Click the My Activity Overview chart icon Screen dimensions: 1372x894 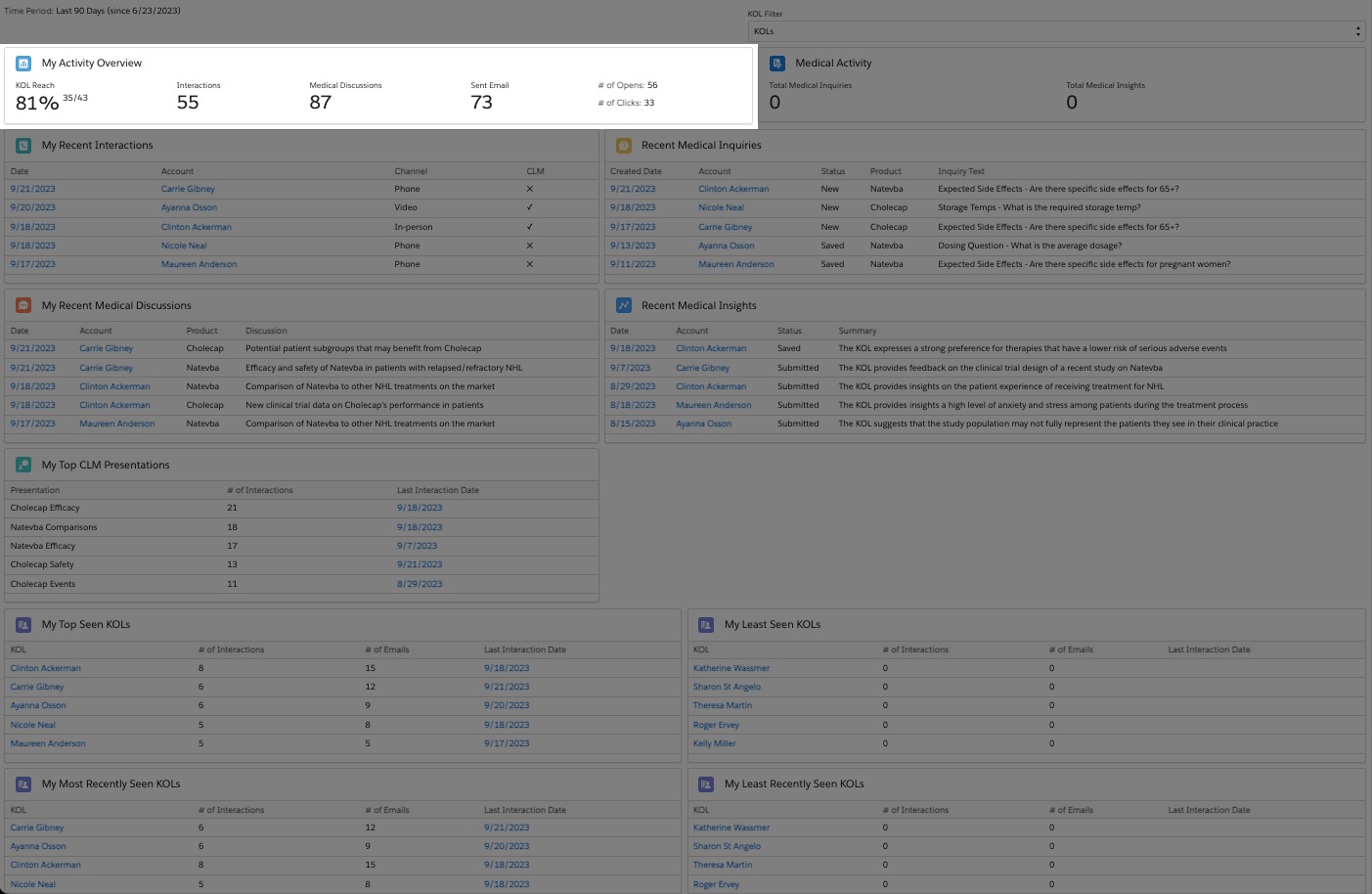pos(23,64)
